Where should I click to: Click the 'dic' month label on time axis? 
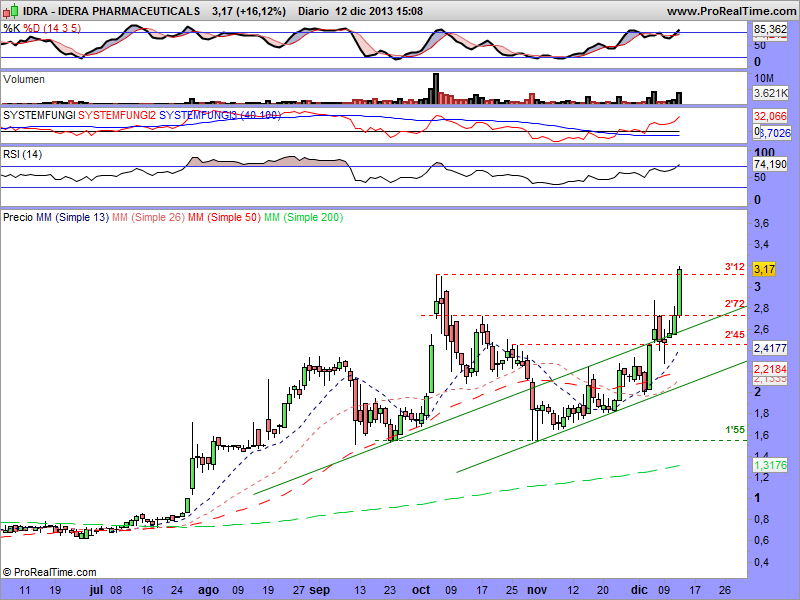(x=639, y=590)
